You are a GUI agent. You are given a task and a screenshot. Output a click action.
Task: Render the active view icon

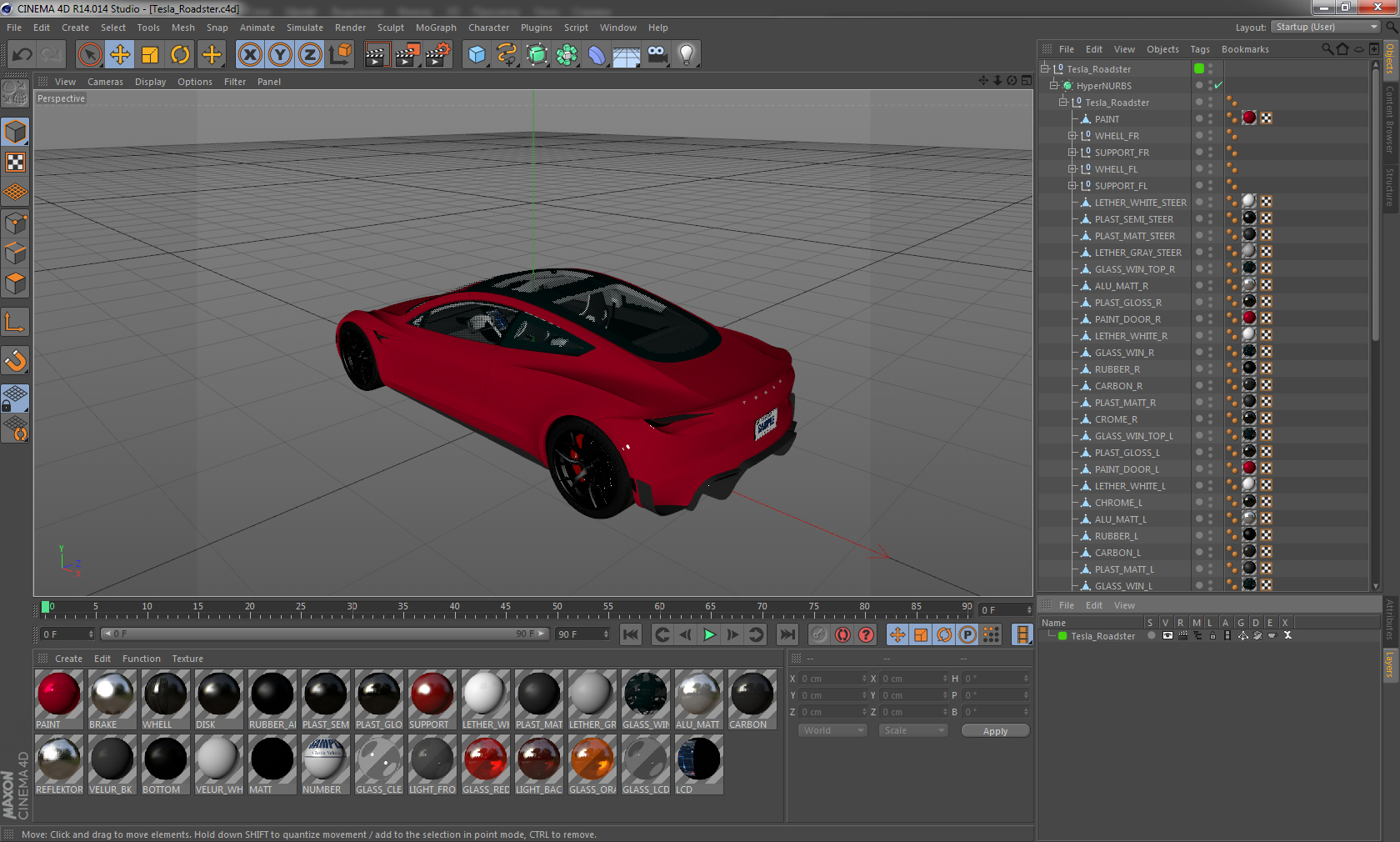point(377,55)
